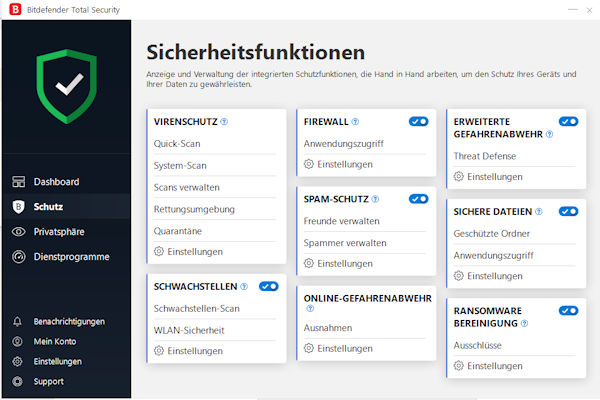Click the sidebar Einstellungen gear icon

(x=17, y=361)
